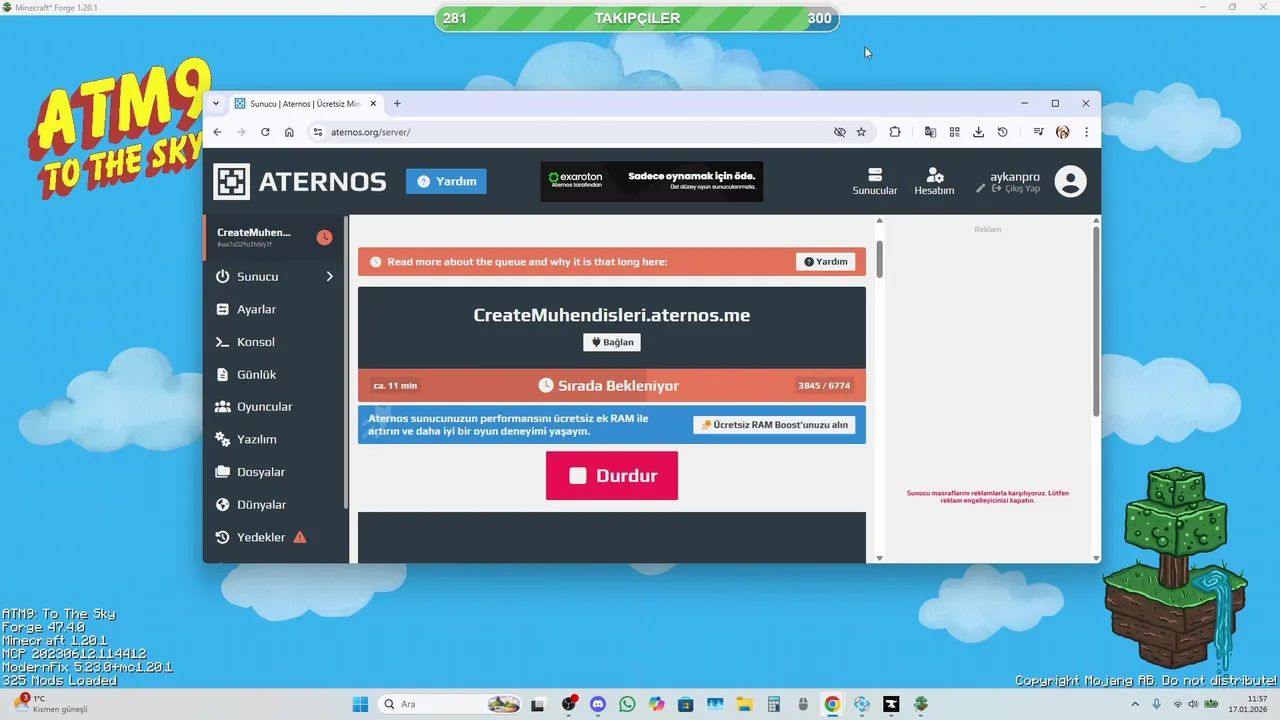The height and width of the screenshot is (720, 1280).
Task: Open the browser history icon
Action: [x=1002, y=132]
